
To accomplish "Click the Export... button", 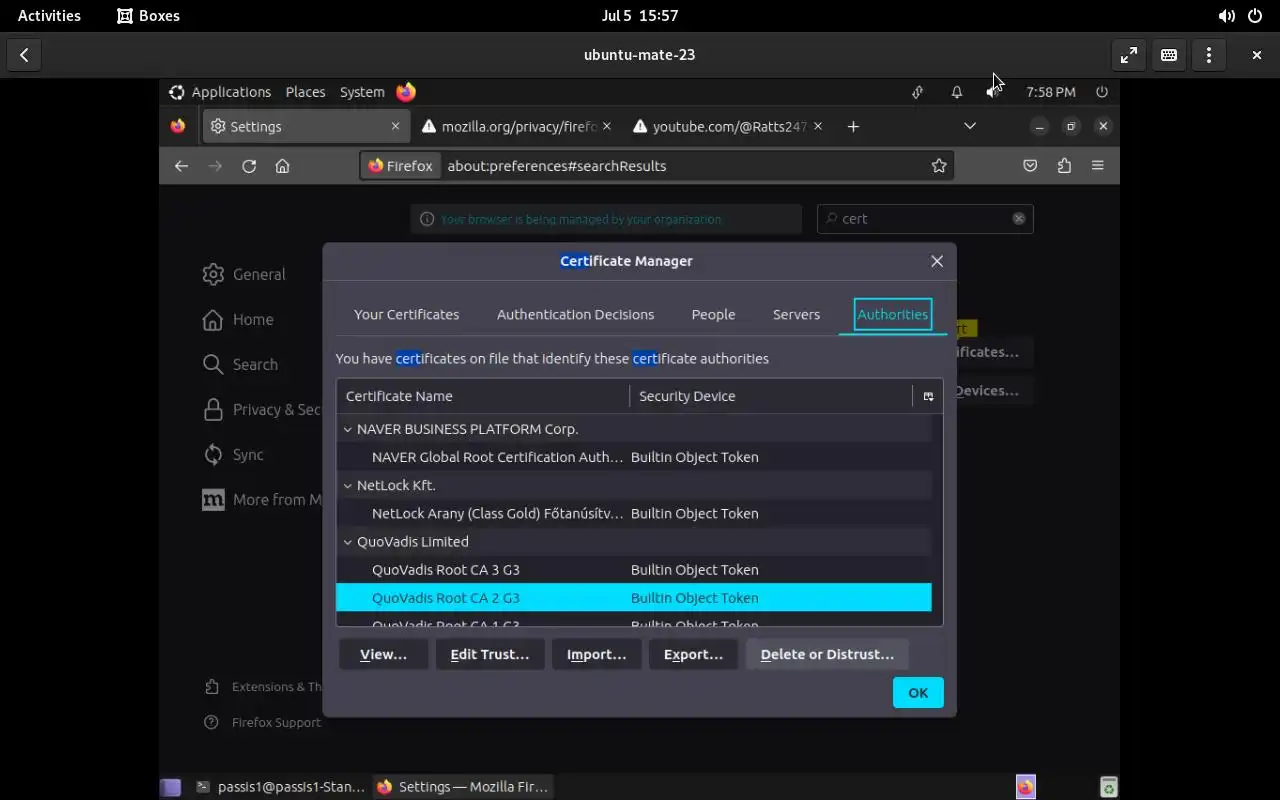I will click(x=693, y=654).
